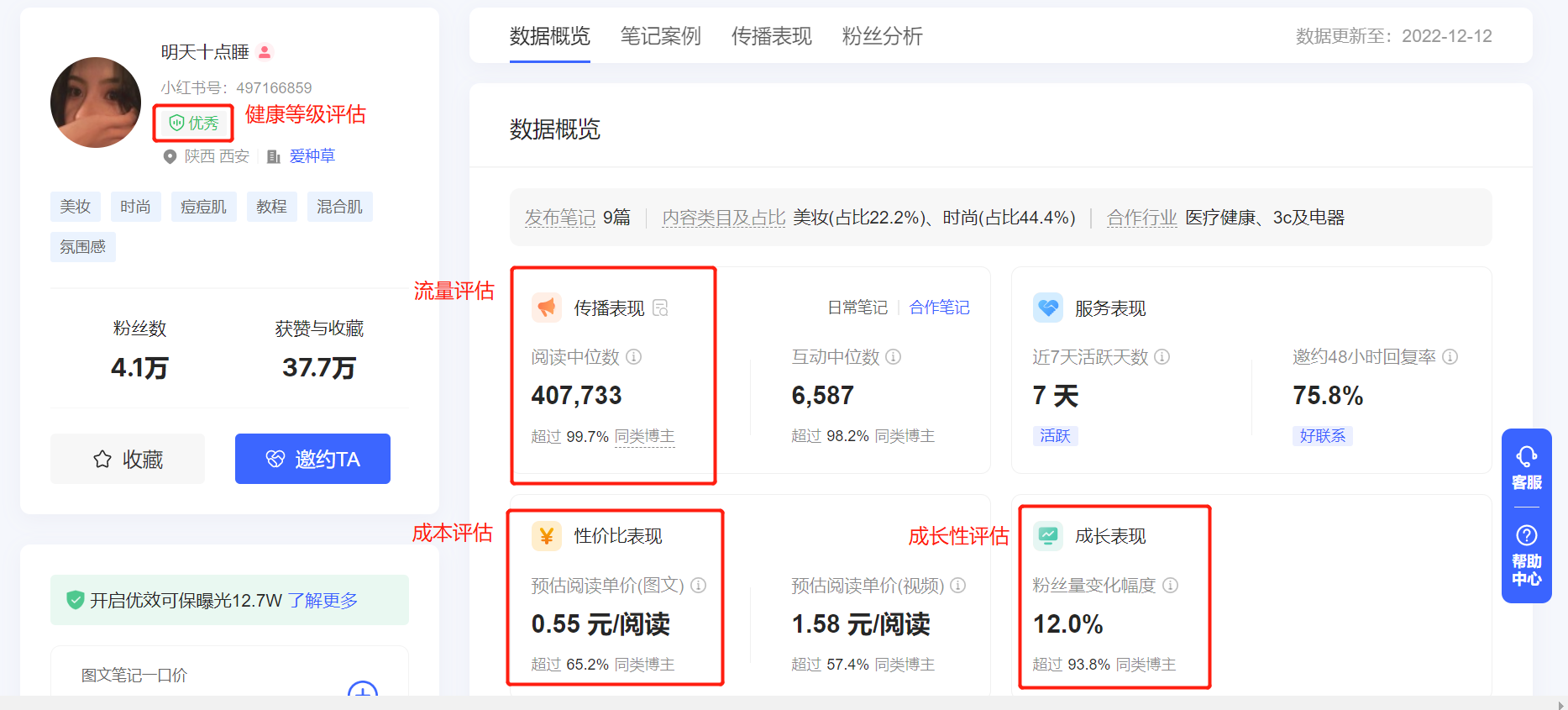Click the 1.58 元/阅读 value
Screen dimensions: 1568x710
(861, 624)
